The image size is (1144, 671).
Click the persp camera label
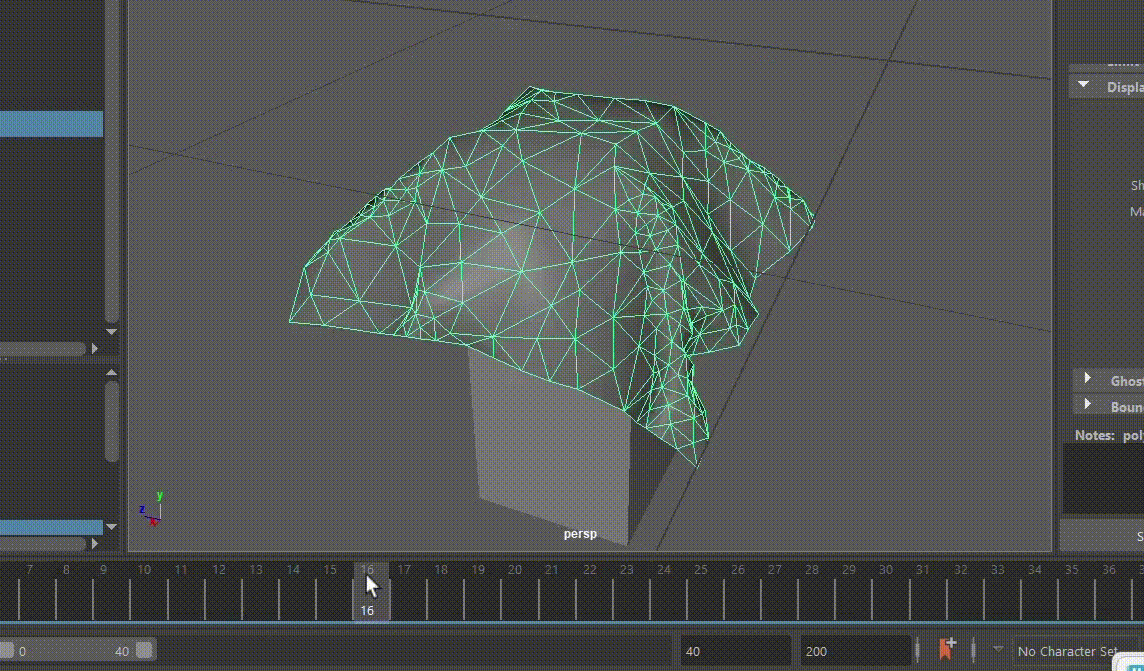tap(580, 534)
